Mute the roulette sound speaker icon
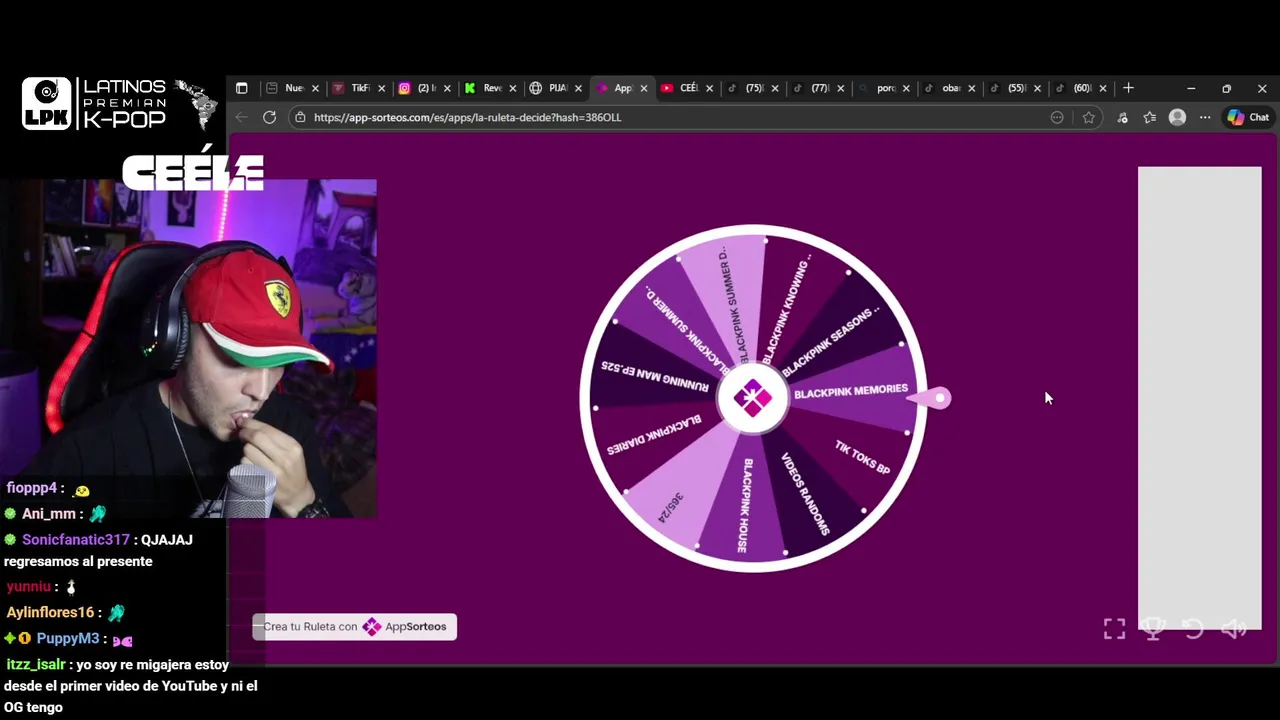The image size is (1280, 720). click(1233, 629)
